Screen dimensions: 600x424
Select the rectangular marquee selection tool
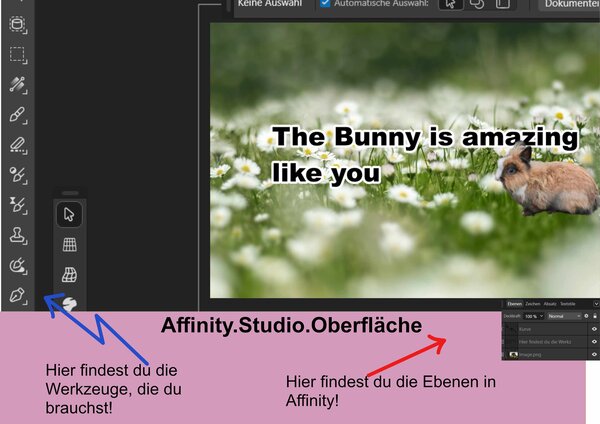(x=17, y=54)
